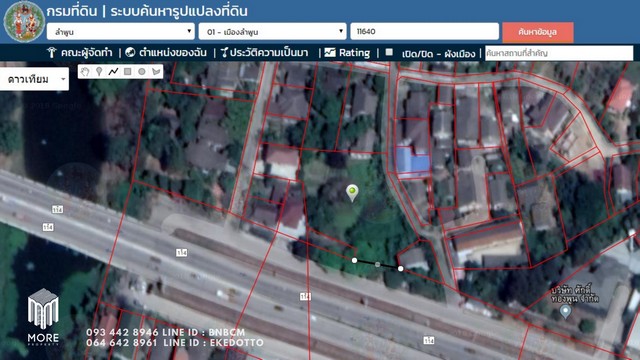Open the ประวัติความเป็นมา history menu

click(x=264, y=53)
